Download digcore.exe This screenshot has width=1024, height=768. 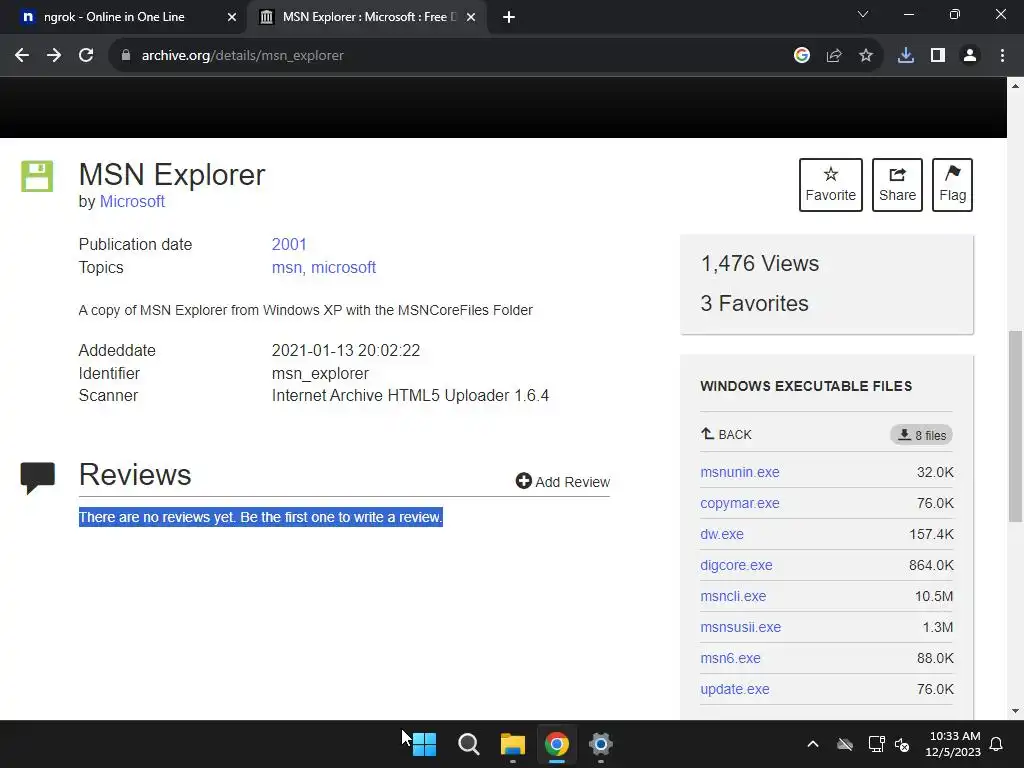[x=736, y=566]
